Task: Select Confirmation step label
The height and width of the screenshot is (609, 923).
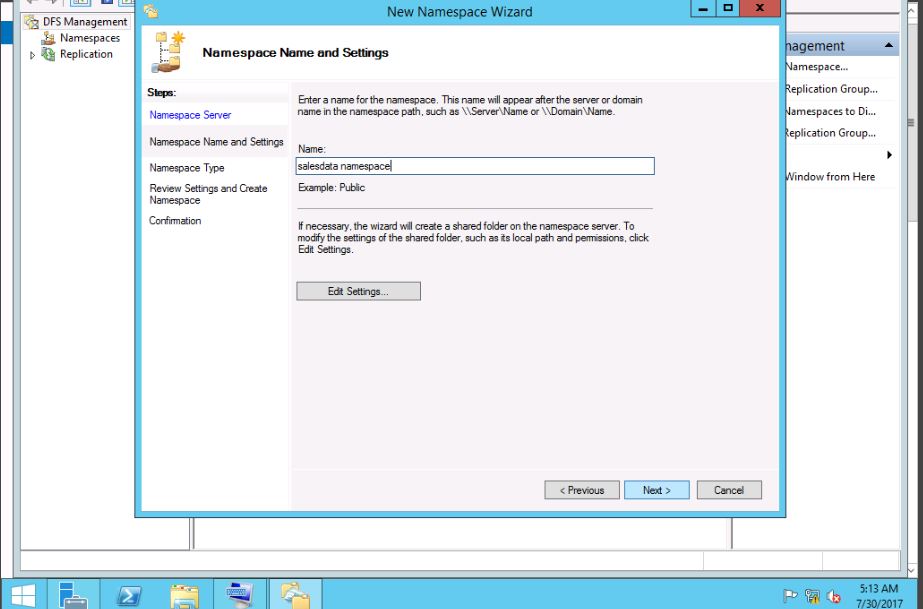Action: (175, 221)
